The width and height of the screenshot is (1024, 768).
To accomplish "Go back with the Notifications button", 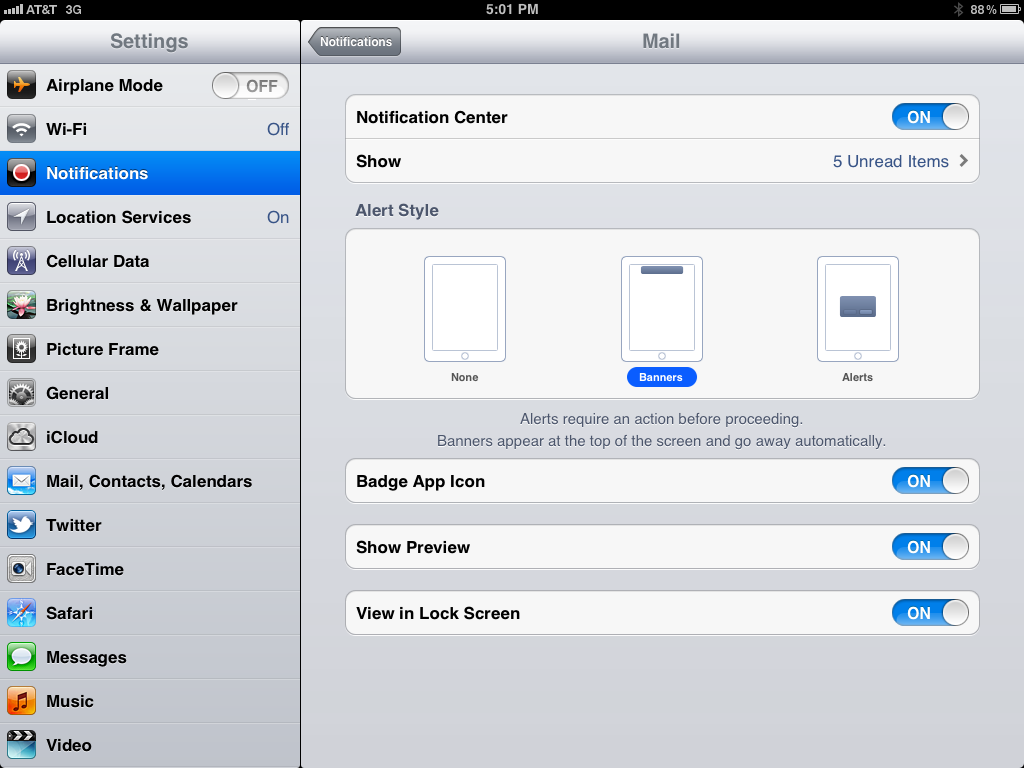I will click(355, 42).
